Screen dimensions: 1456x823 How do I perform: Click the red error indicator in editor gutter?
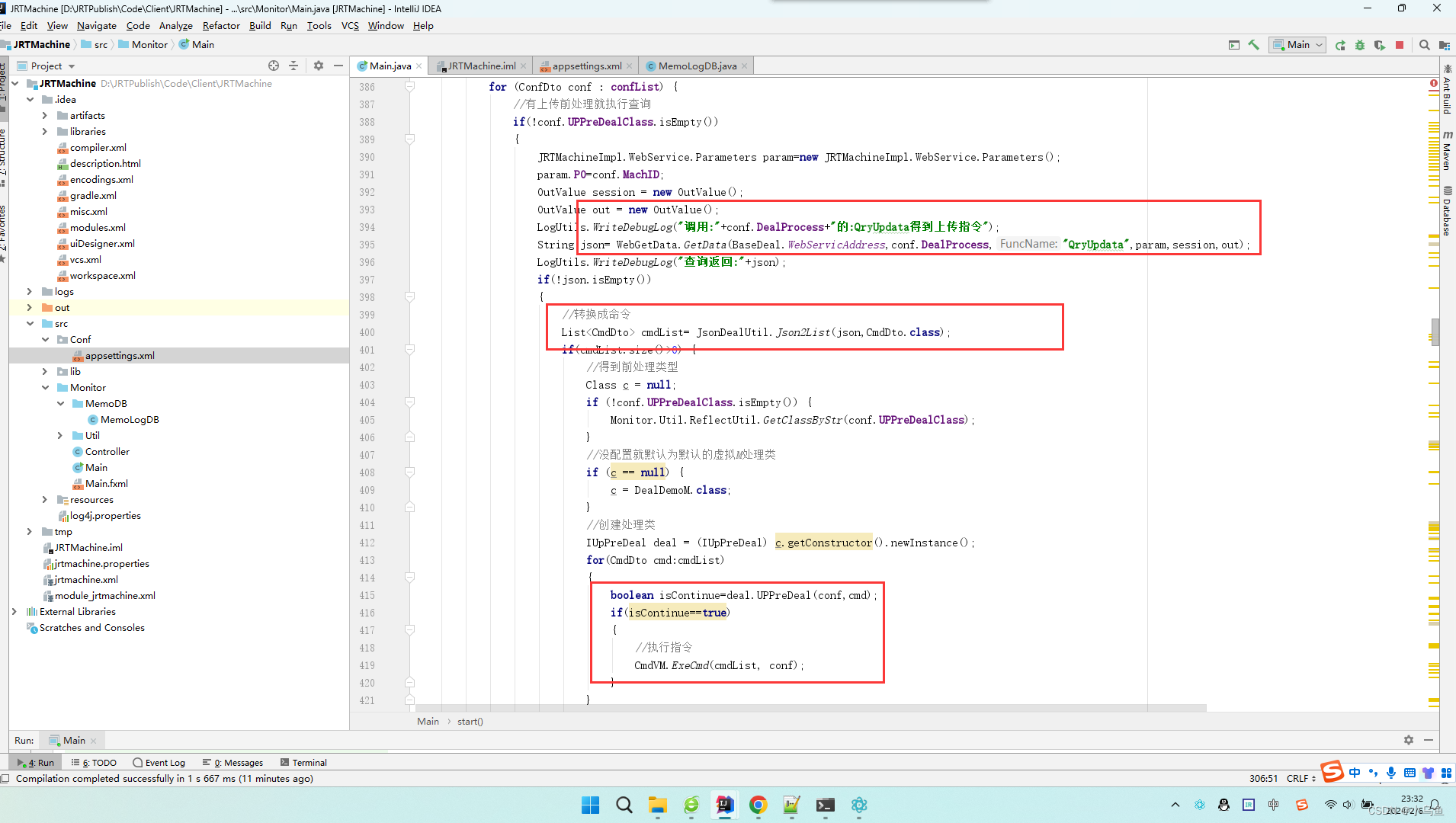[1434, 83]
